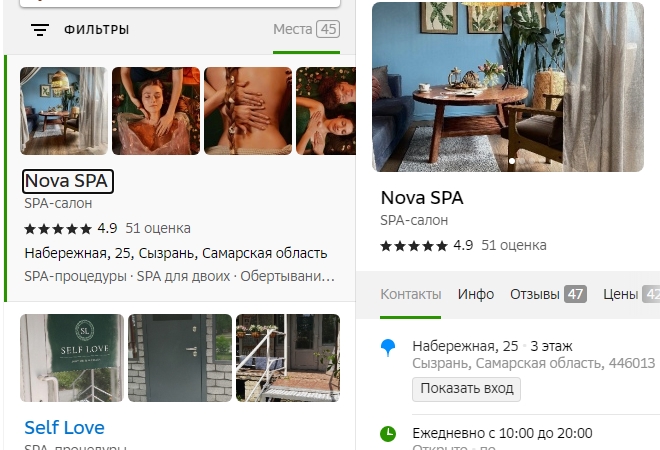Click the star rating in the Nova SPA details card
This screenshot has width=660, height=450.
tap(414, 245)
